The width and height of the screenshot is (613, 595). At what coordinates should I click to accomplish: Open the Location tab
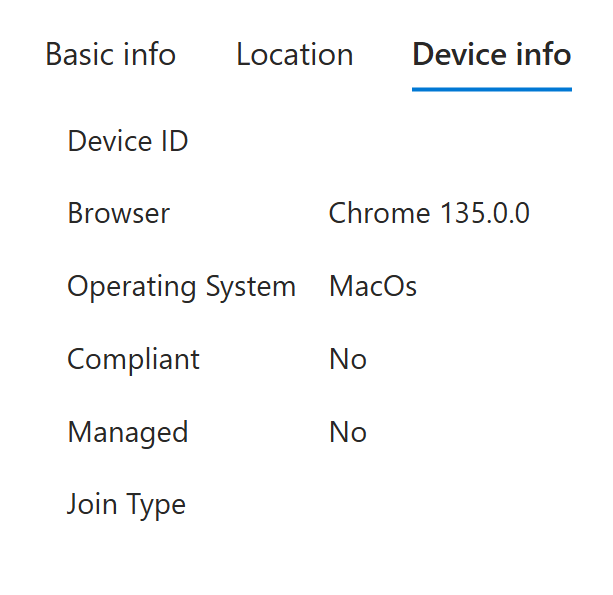click(x=294, y=54)
